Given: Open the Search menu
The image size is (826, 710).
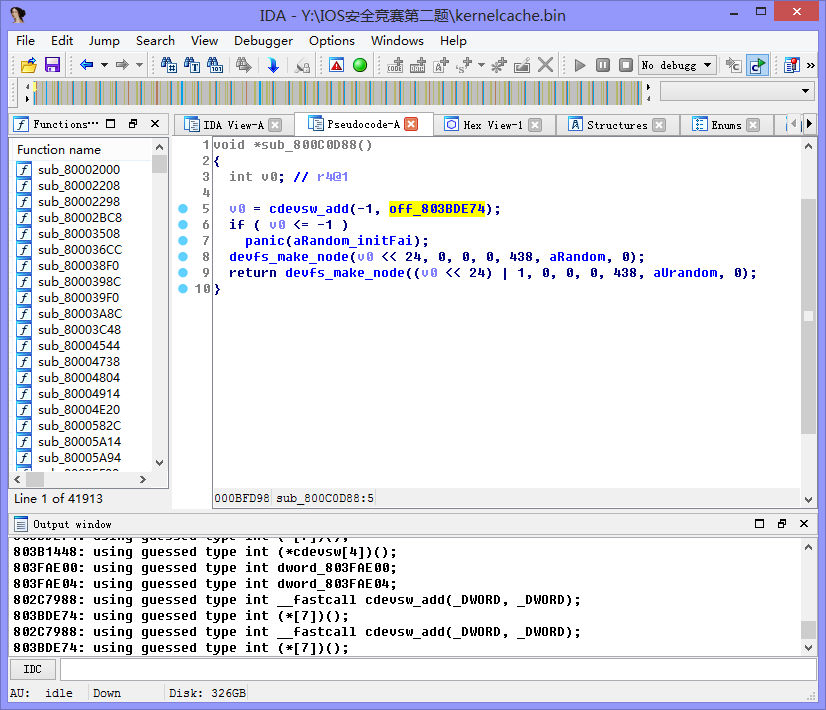Looking at the screenshot, I should tap(155, 41).
